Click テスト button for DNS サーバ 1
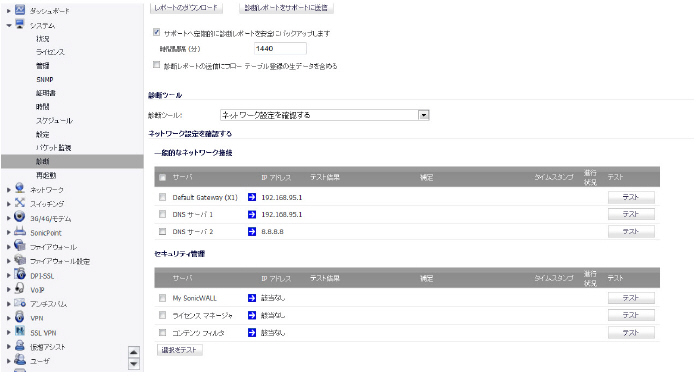This screenshot has height=386, width=699. click(631, 214)
